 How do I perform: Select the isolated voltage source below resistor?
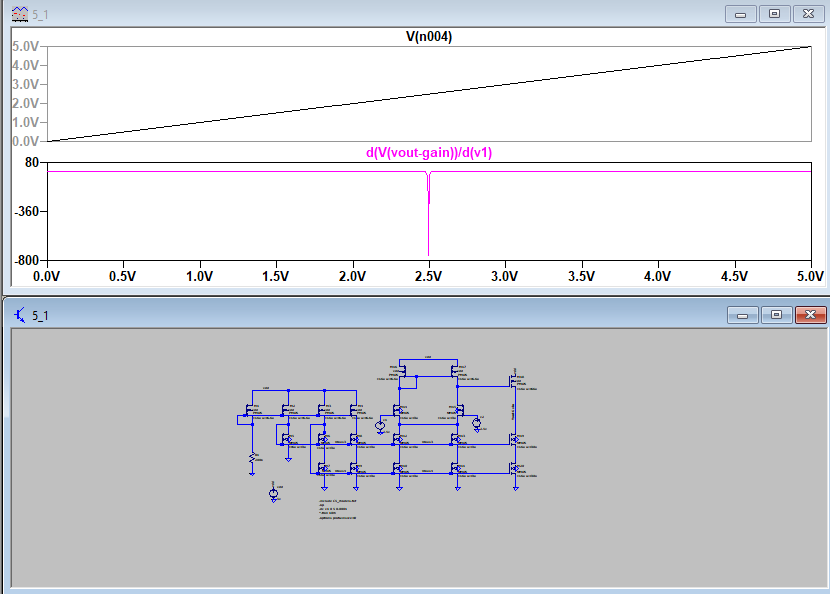[272, 494]
